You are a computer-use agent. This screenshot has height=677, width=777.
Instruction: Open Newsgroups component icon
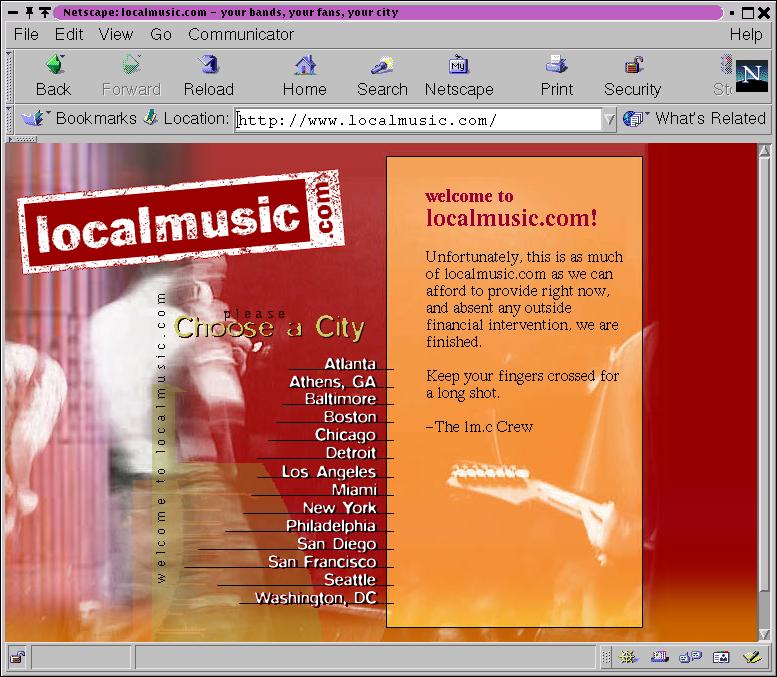coord(690,657)
